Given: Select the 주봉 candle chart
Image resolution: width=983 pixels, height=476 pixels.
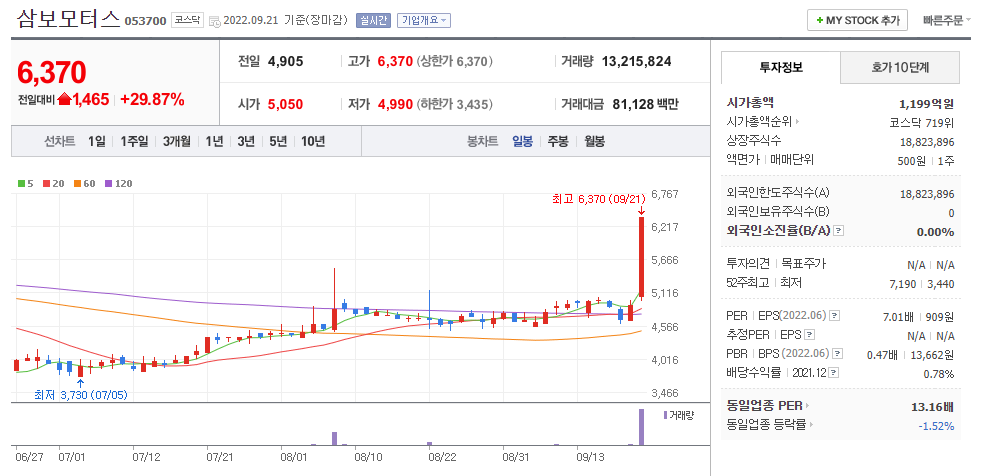Looking at the screenshot, I should coord(558,142).
